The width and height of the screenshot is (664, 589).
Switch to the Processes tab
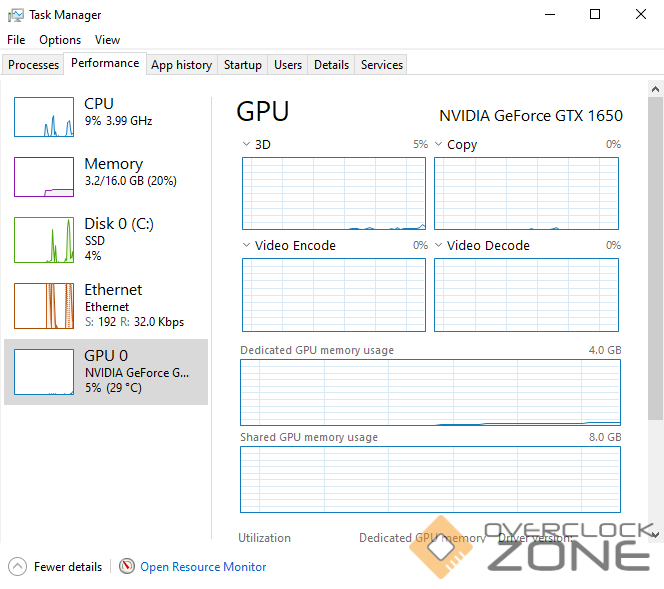34,65
